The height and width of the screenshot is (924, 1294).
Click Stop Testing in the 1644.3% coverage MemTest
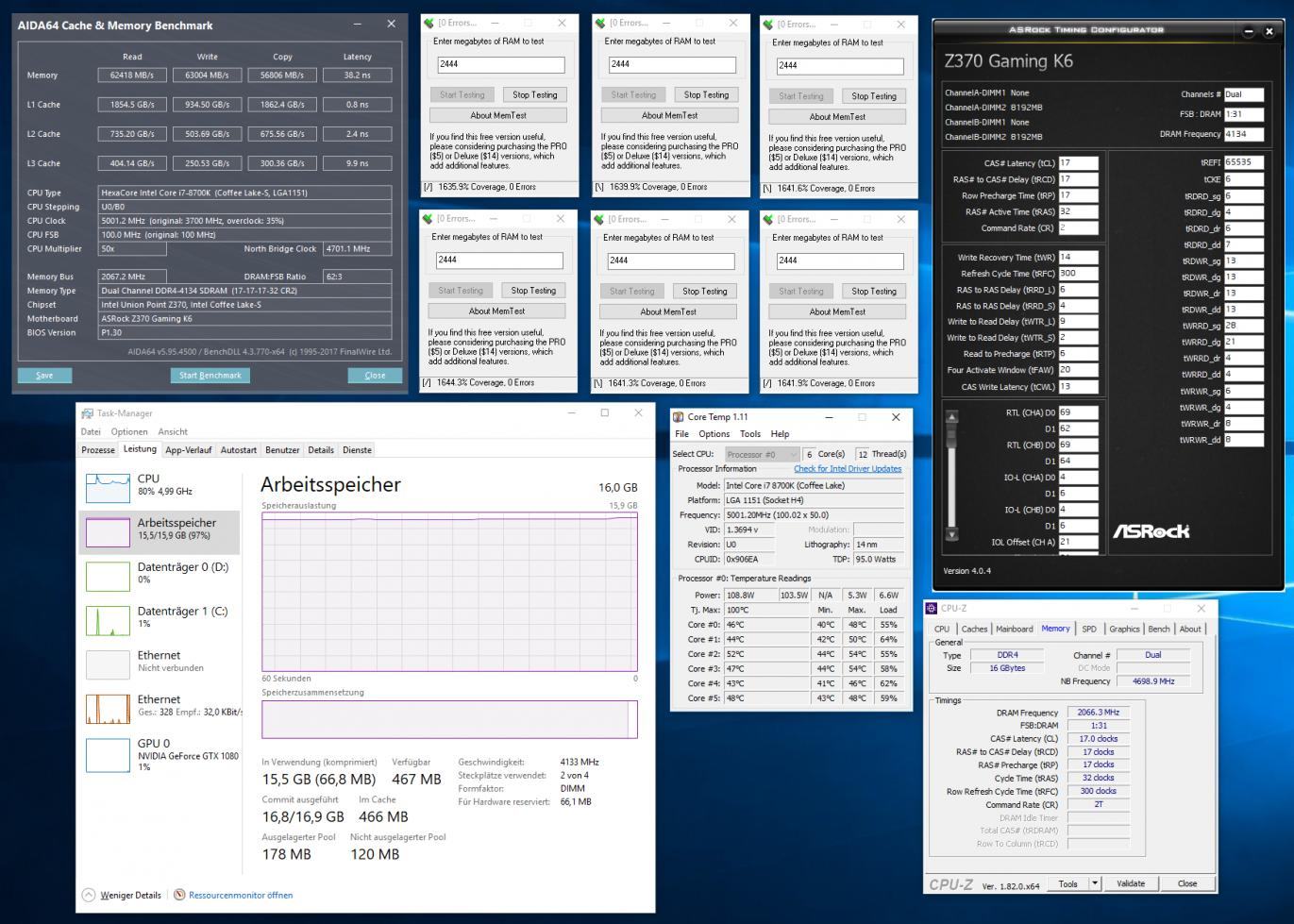533,291
